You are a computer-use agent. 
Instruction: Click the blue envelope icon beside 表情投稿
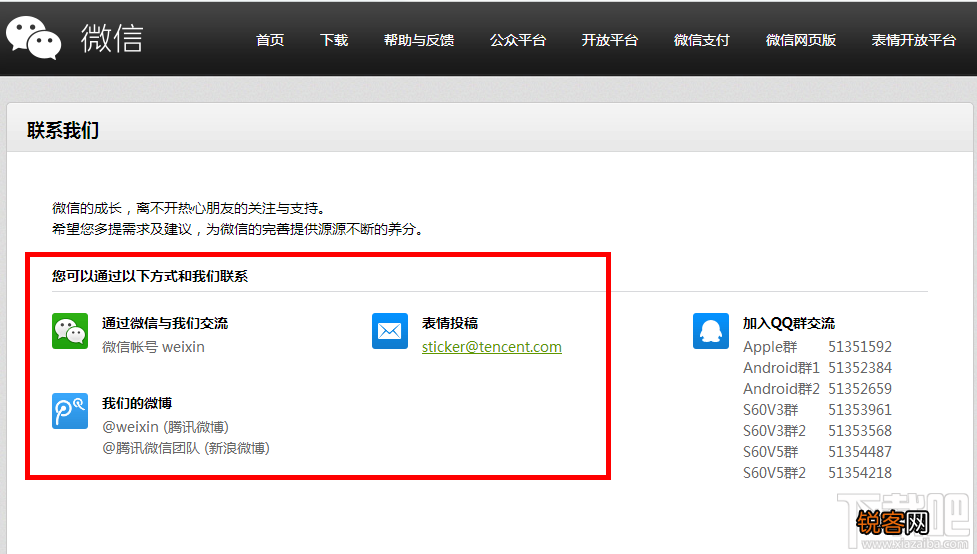(390, 331)
